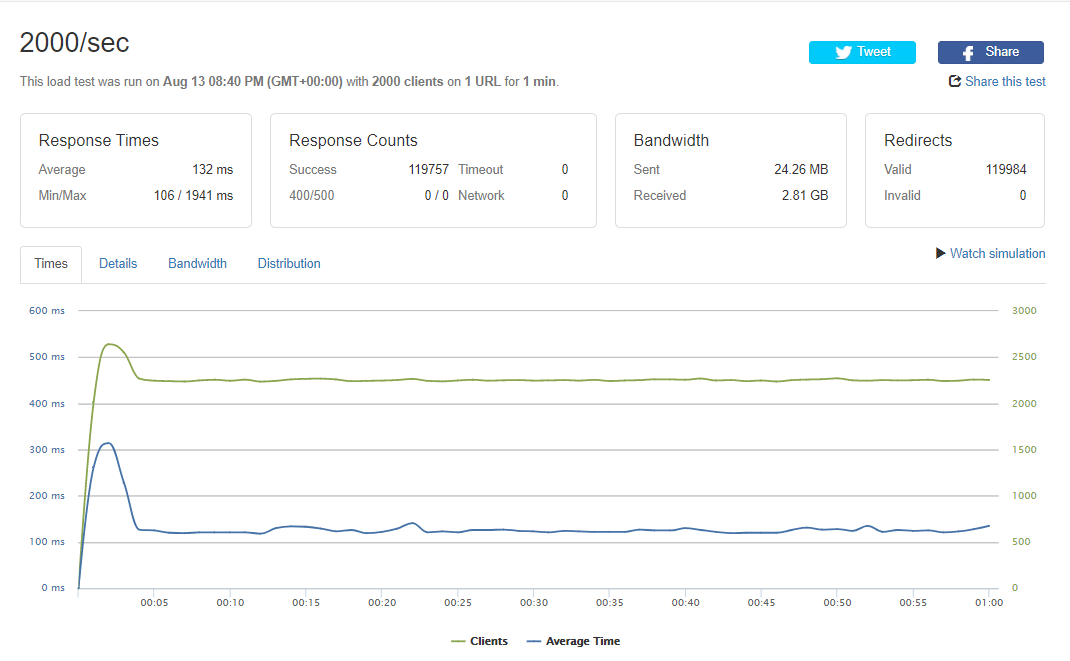Open the Bandwidth tab

pyautogui.click(x=197, y=264)
